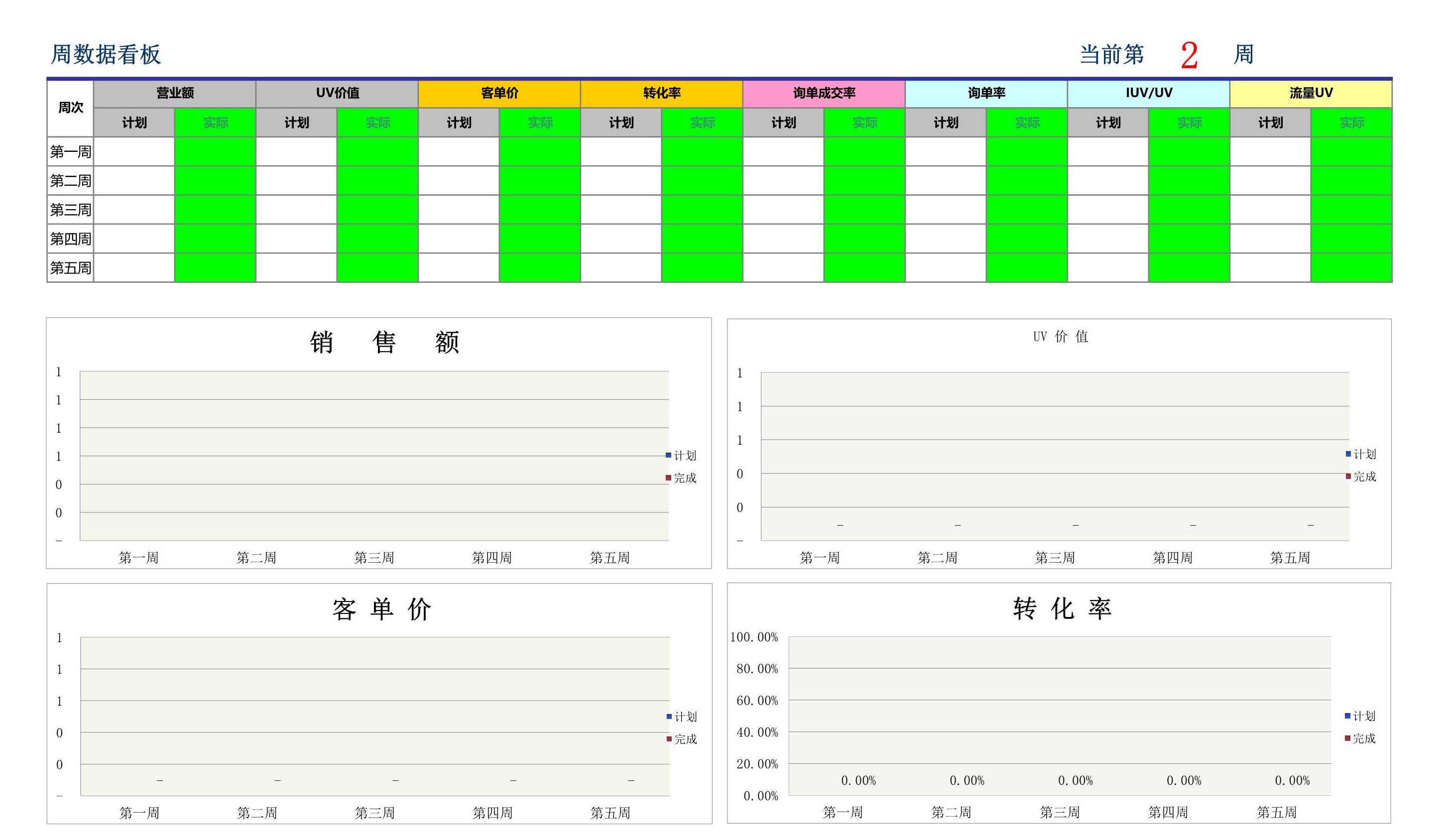Click the 计划 cell under 转化率 header
Screen dimensions: 1448x840
click(620, 122)
